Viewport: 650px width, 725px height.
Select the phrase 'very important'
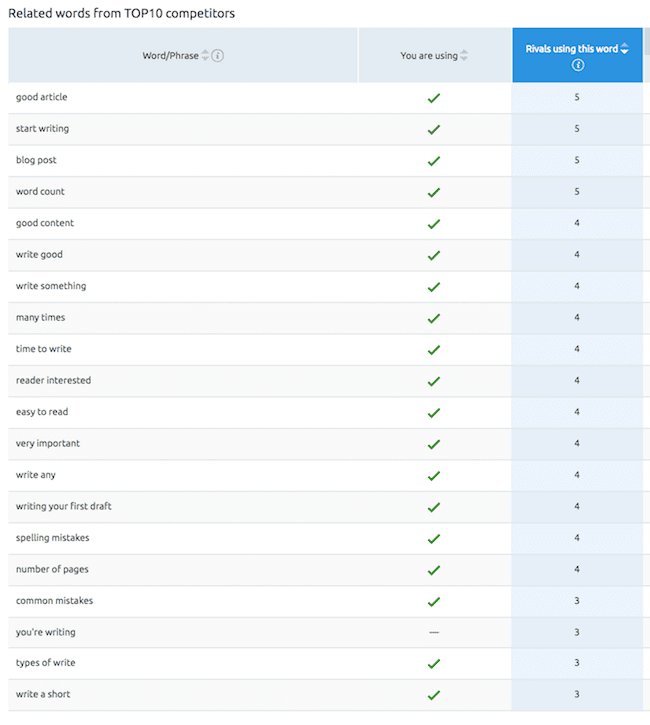(48, 443)
